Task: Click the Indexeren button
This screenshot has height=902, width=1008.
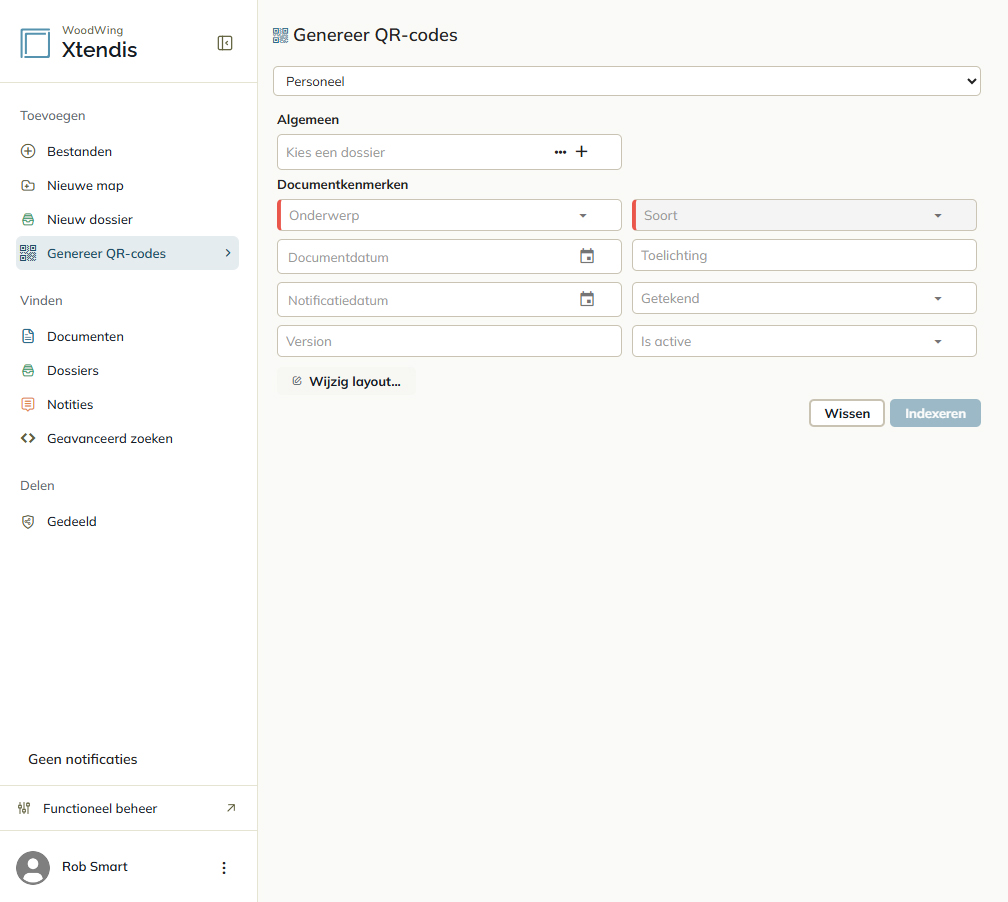Action: point(935,413)
